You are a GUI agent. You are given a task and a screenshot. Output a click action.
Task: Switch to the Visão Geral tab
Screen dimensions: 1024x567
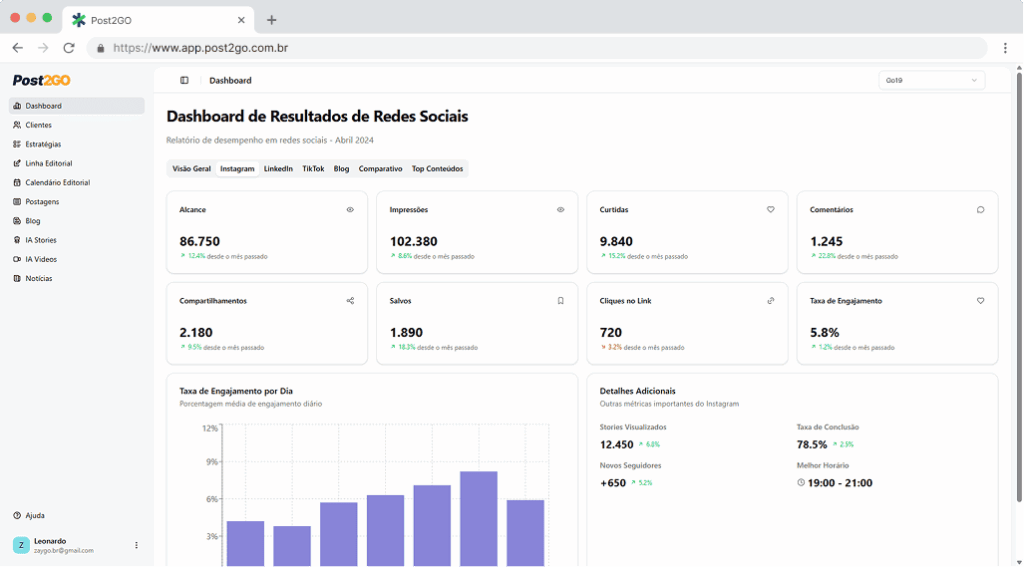click(191, 169)
